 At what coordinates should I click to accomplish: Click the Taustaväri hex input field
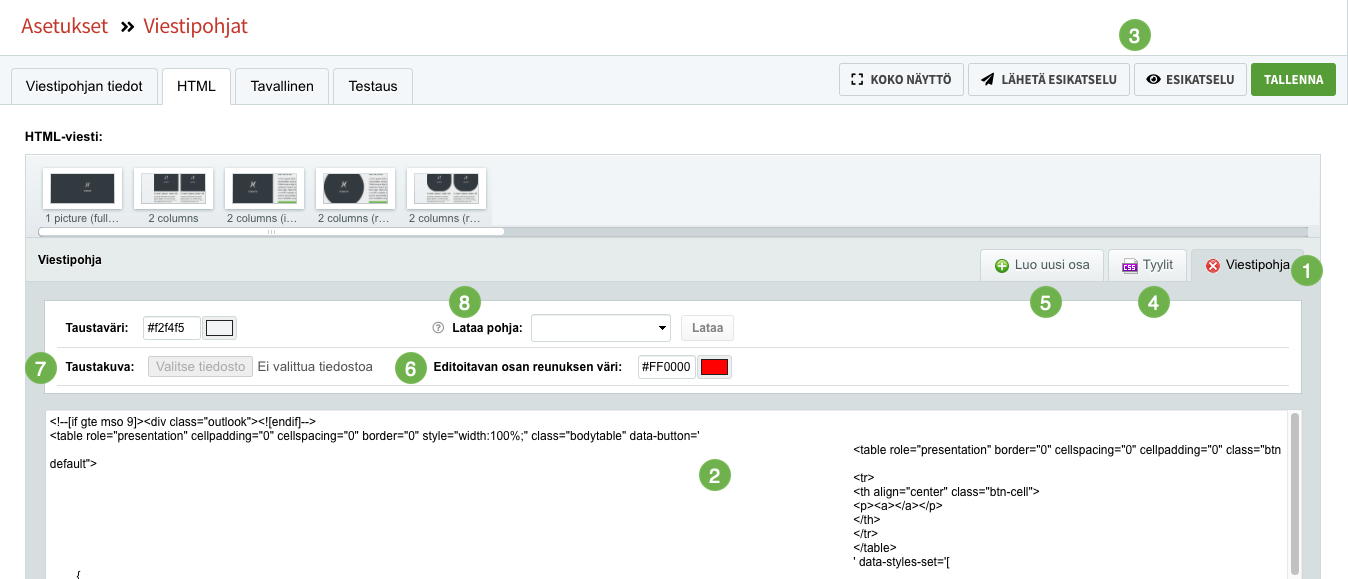tap(172, 327)
